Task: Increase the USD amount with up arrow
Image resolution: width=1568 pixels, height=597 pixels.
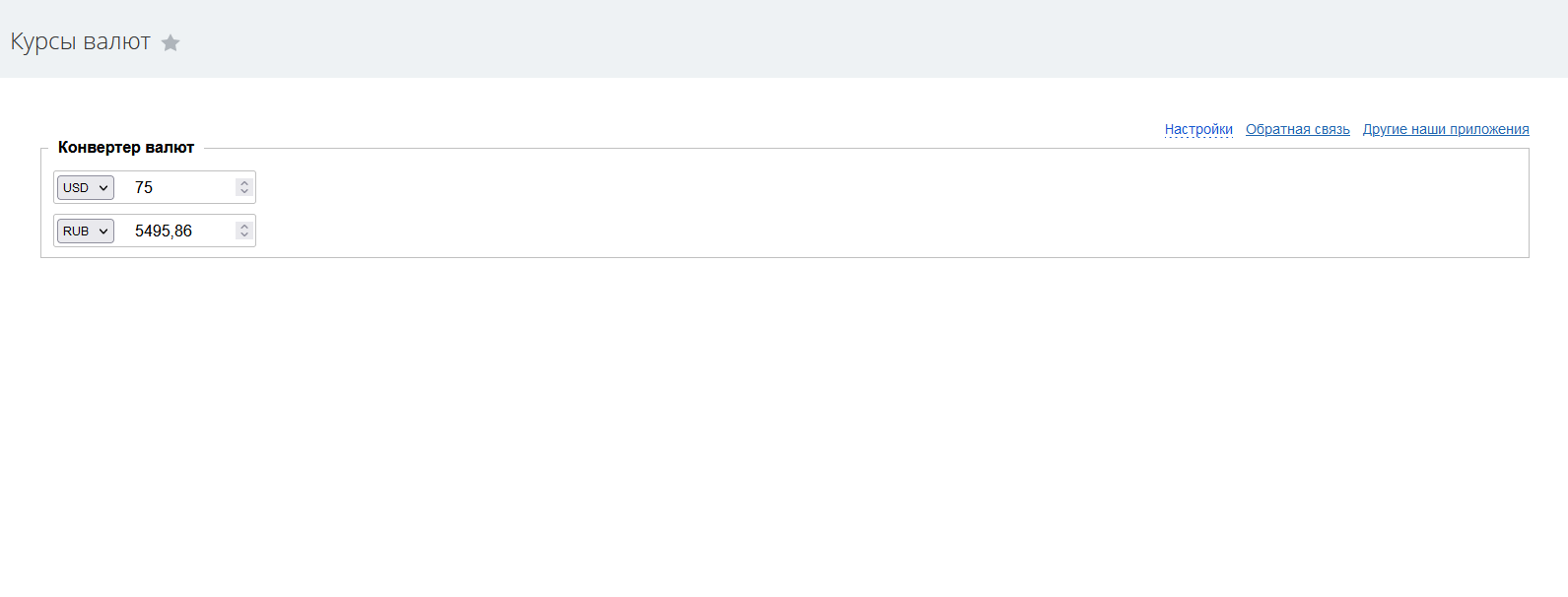Action: pyautogui.click(x=244, y=183)
